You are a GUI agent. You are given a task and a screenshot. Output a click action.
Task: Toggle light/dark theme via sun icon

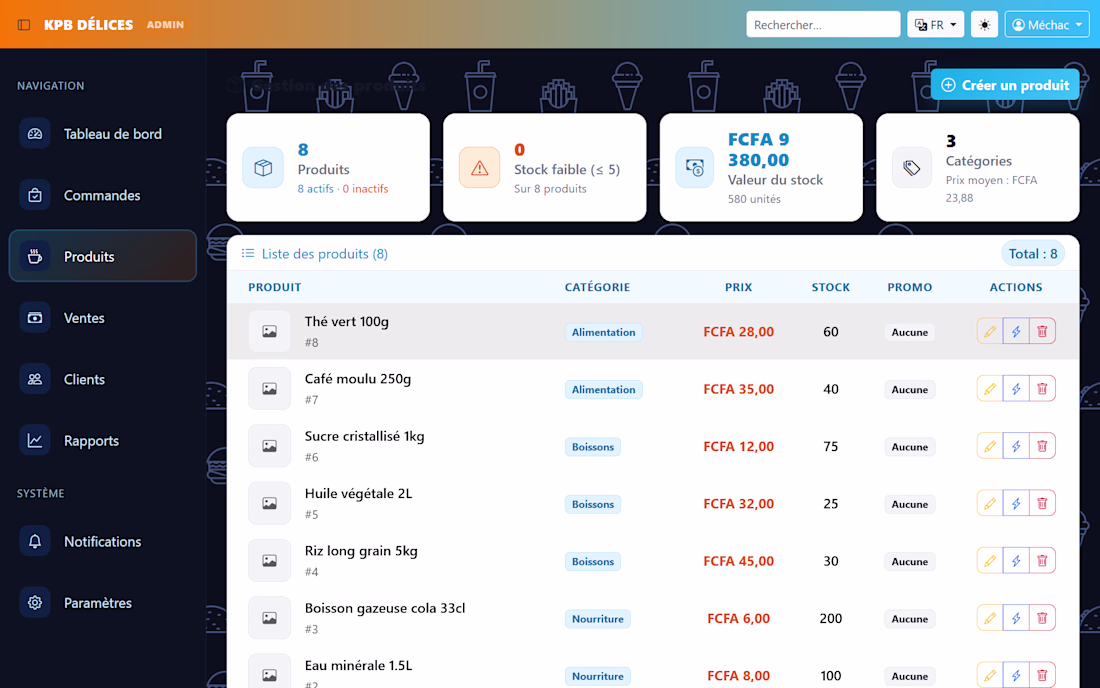pos(984,25)
